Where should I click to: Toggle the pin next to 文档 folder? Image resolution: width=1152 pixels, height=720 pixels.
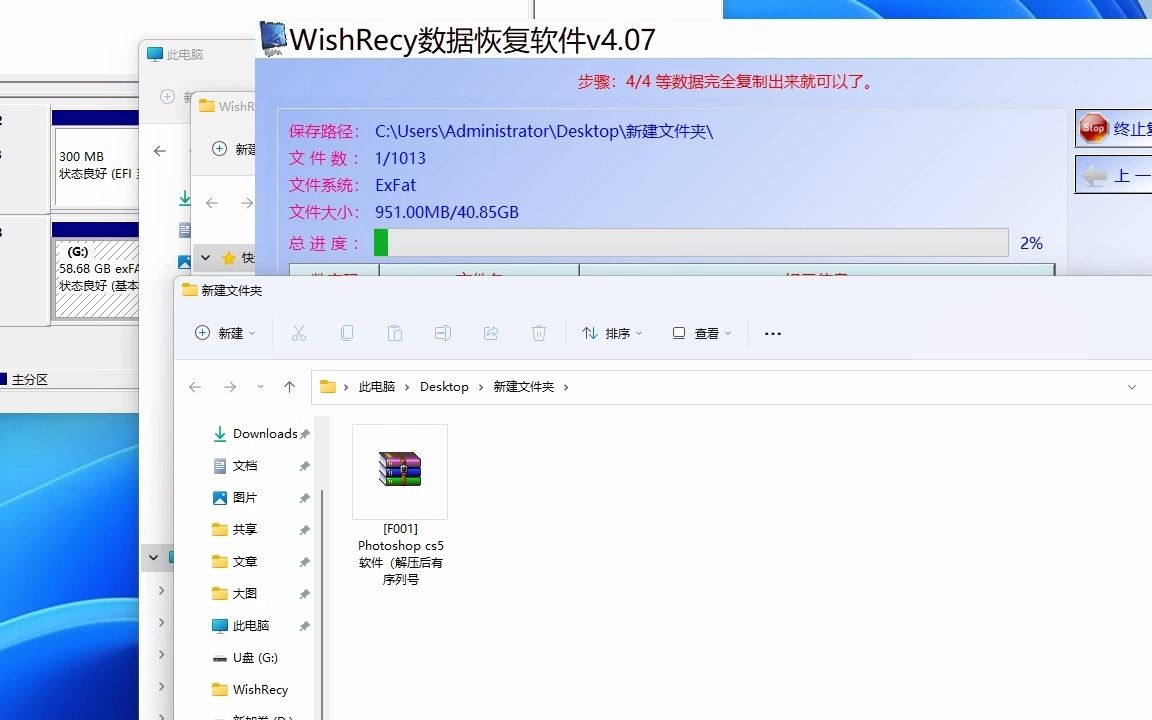coord(303,465)
